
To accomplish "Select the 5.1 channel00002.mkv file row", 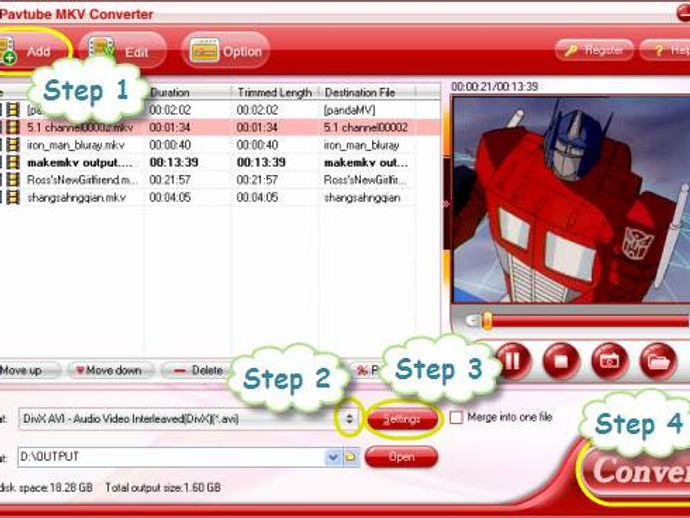I will [220, 127].
